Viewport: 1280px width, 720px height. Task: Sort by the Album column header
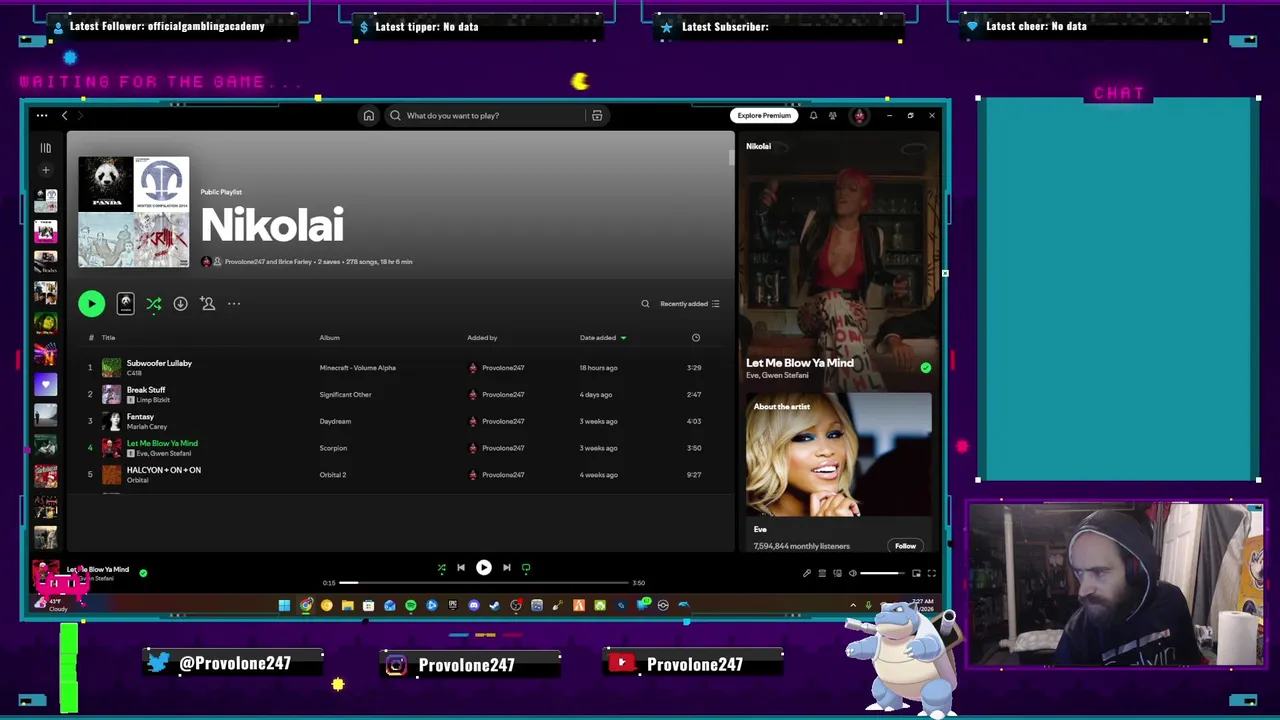coord(329,338)
